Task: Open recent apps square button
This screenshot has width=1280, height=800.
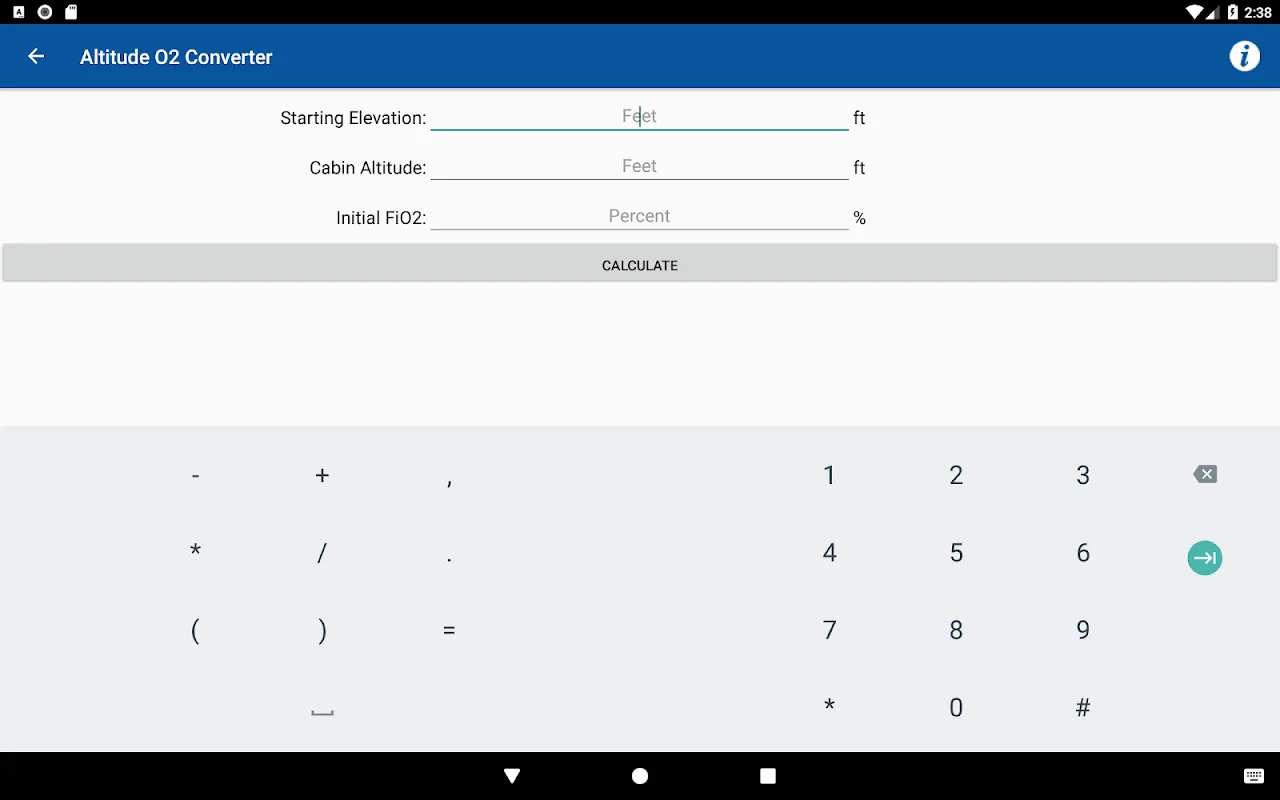Action: (768, 776)
